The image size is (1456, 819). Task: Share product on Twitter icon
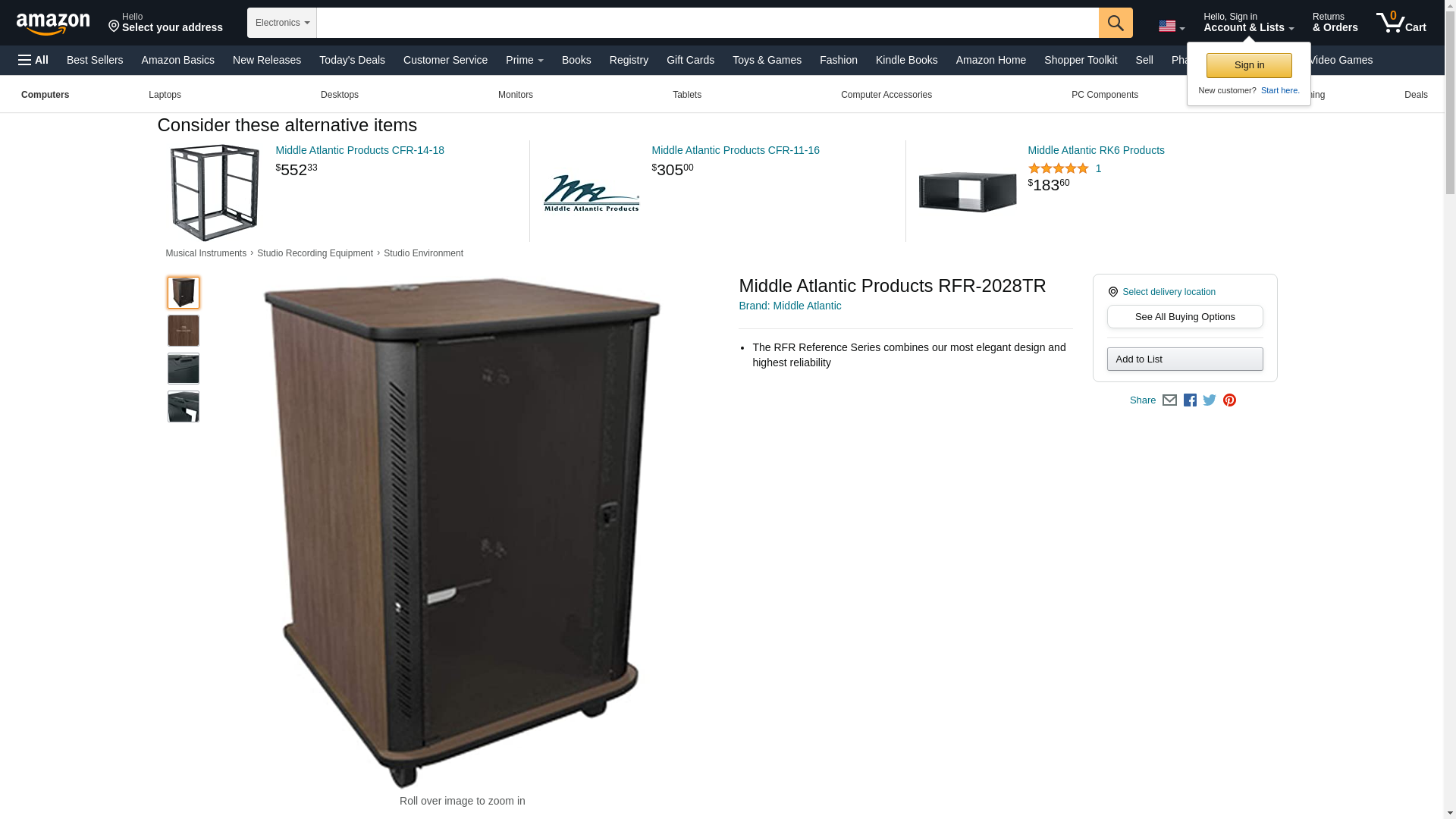click(1210, 400)
